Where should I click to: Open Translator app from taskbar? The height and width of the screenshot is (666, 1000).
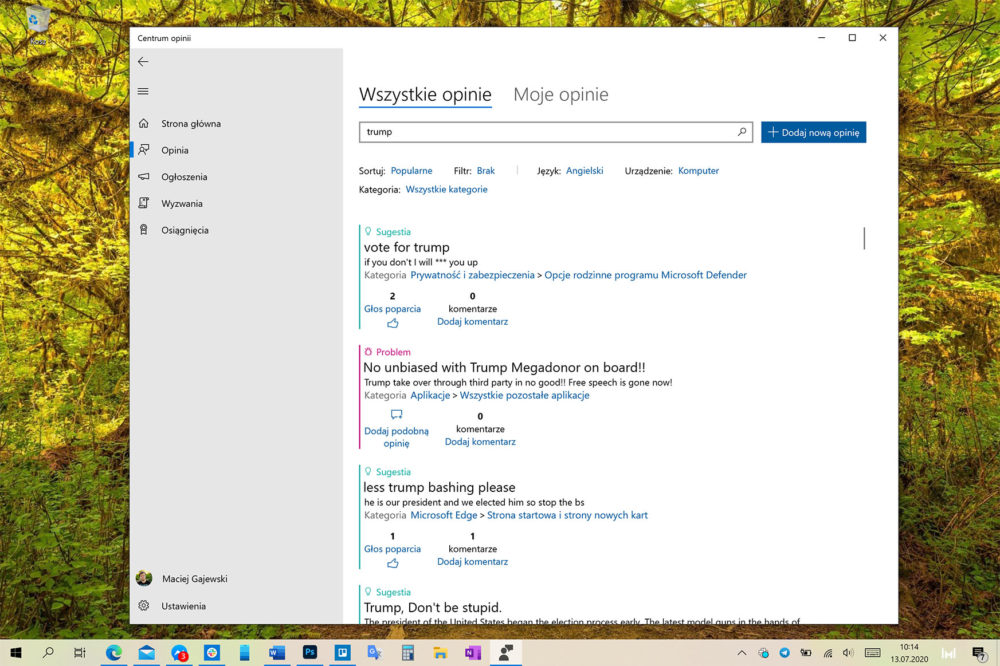(x=375, y=653)
